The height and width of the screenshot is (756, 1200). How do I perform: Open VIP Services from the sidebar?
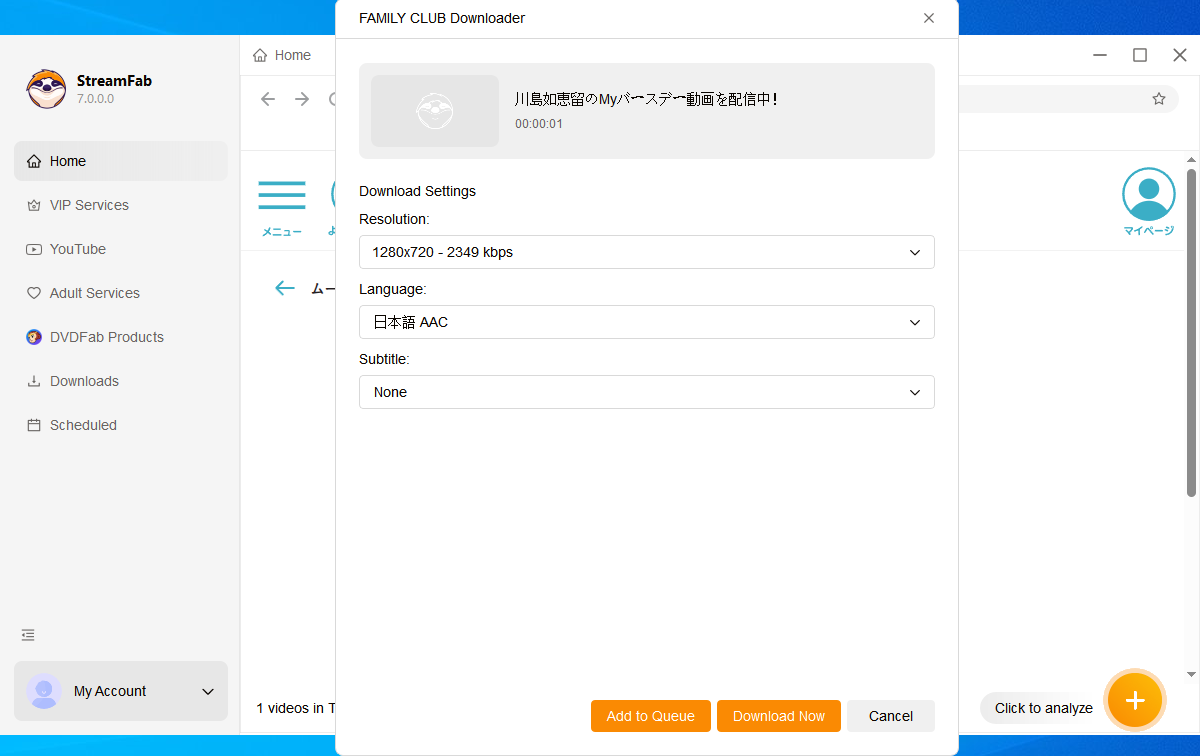pyautogui.click(x=88, y=205)
